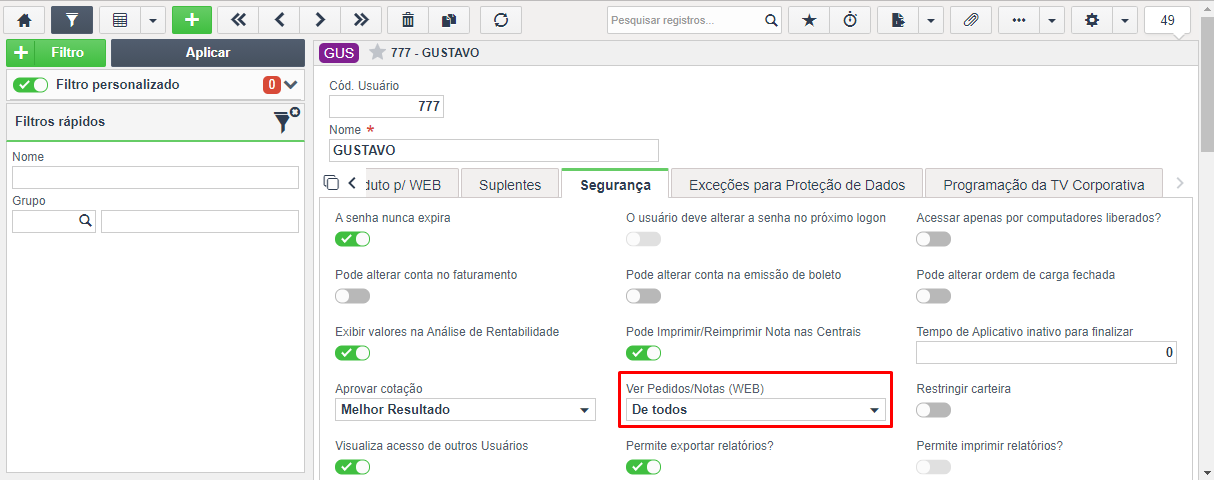The width and height of the screenshot is (1214, 480).
Task: Expand the arrow beside the ellipsis button
Action: pyautogui.click(x=1051, y=20)
